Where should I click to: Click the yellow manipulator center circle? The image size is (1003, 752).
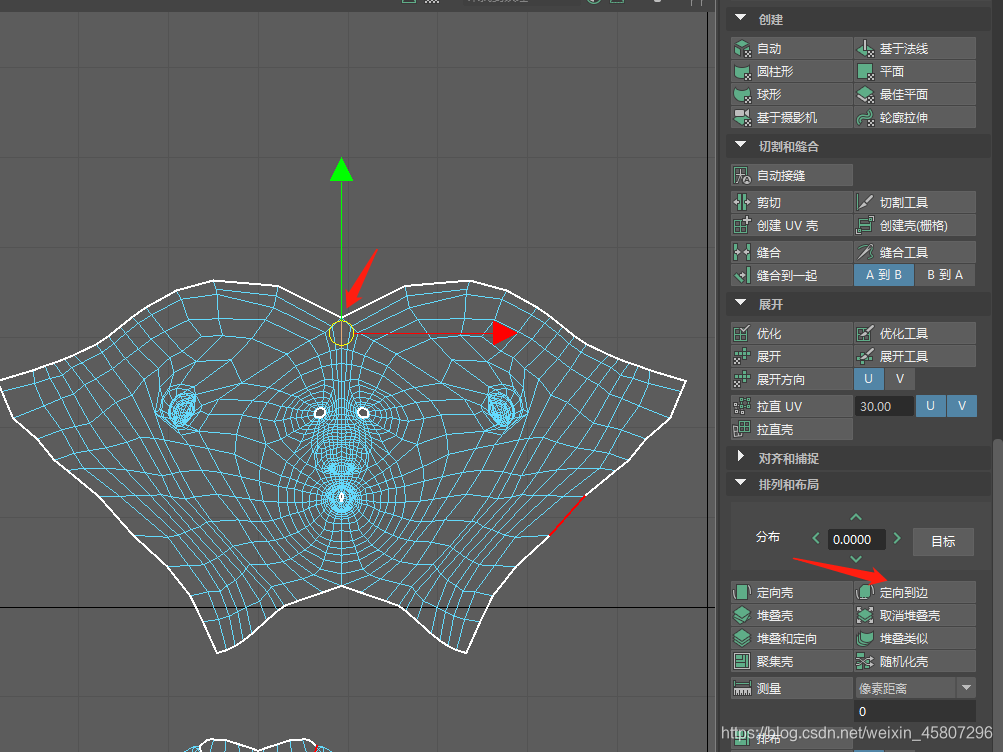(342, 333)
